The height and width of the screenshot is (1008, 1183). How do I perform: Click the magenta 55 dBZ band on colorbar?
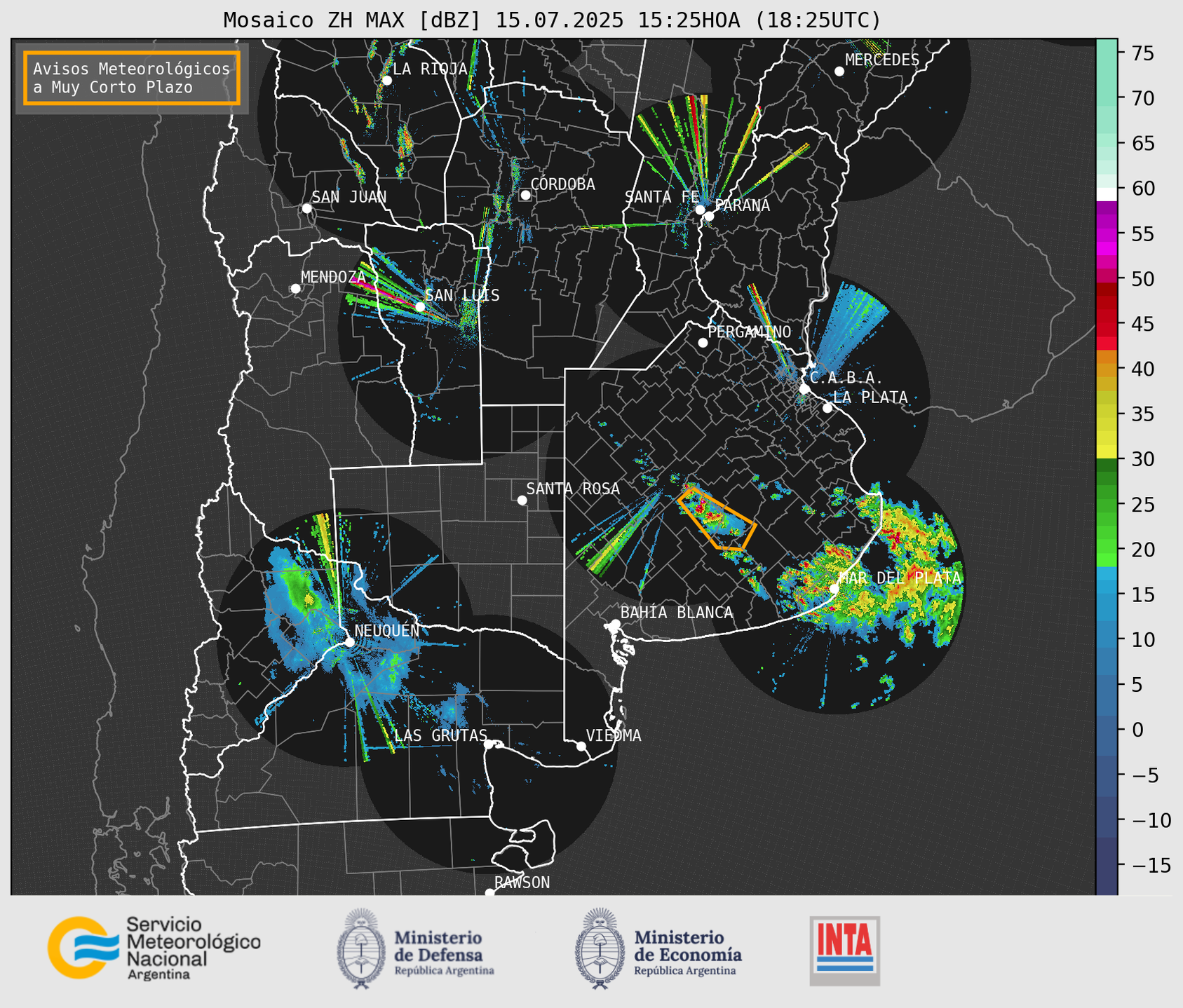tap(1107, 234)
